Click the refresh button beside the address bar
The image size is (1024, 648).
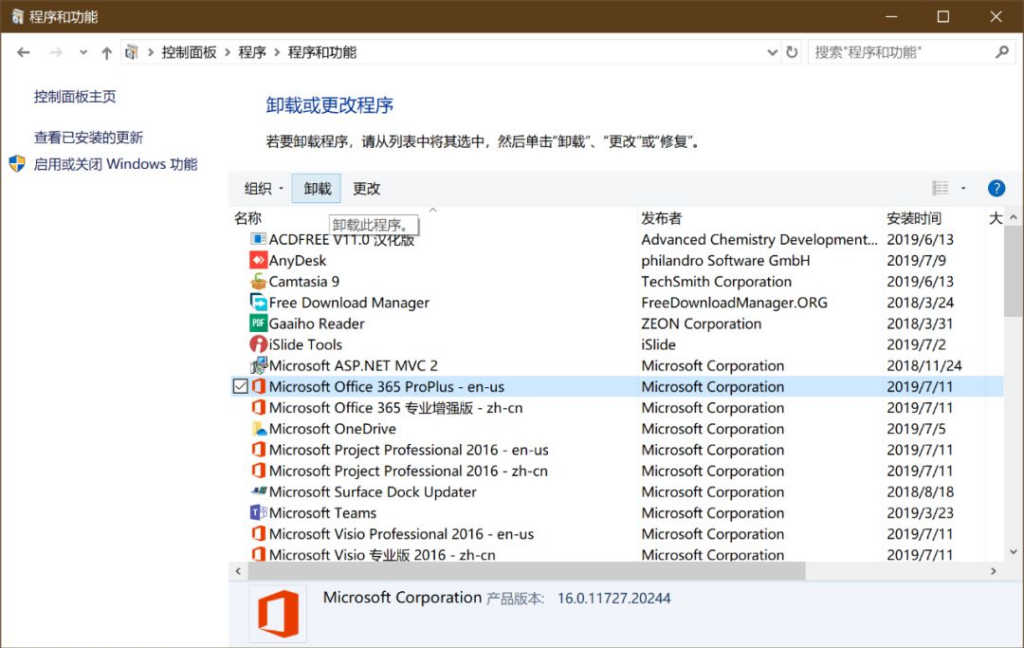[792, 52]
